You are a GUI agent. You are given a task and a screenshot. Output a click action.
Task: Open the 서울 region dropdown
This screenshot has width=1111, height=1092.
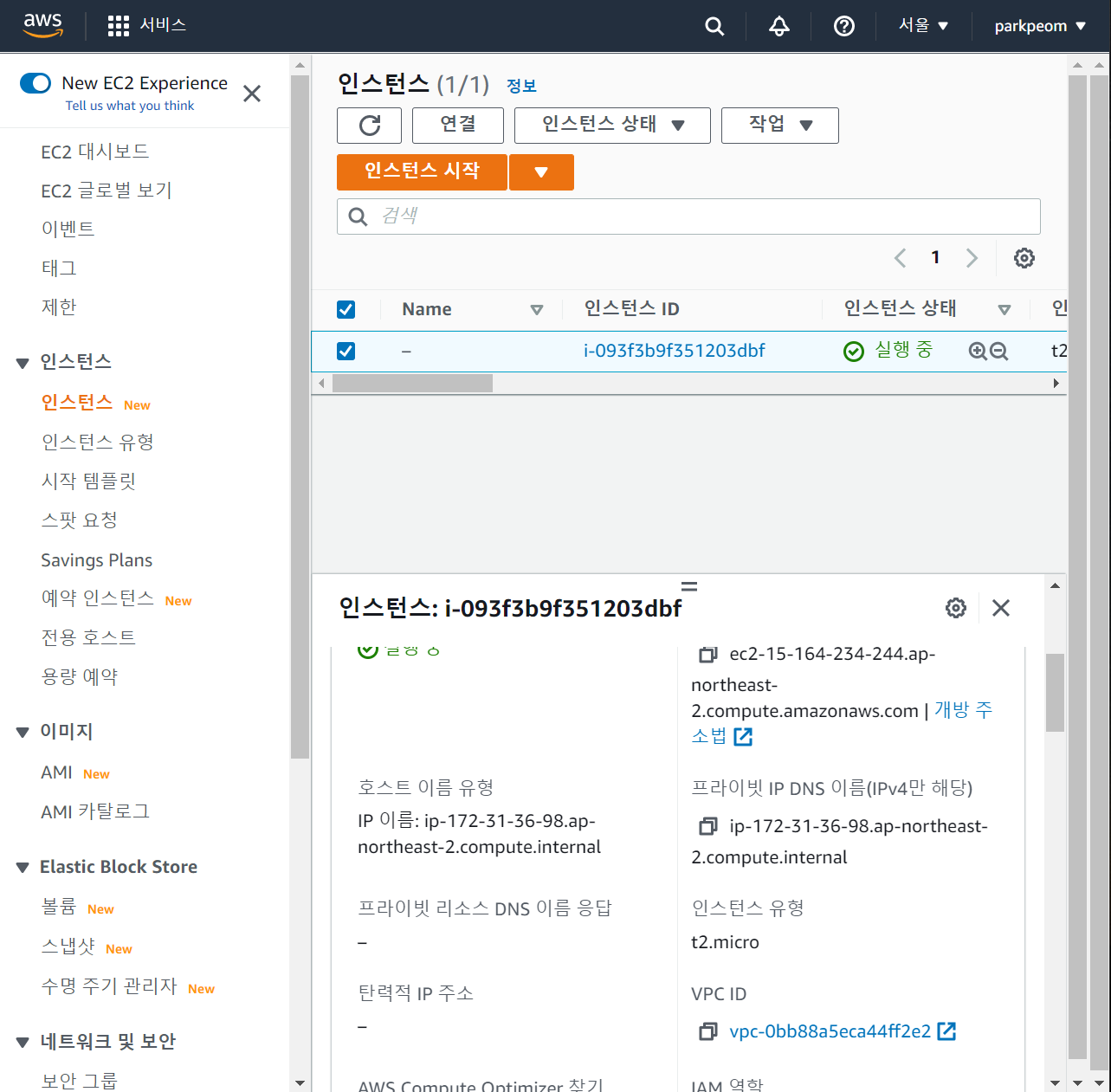tap(924, 26)
